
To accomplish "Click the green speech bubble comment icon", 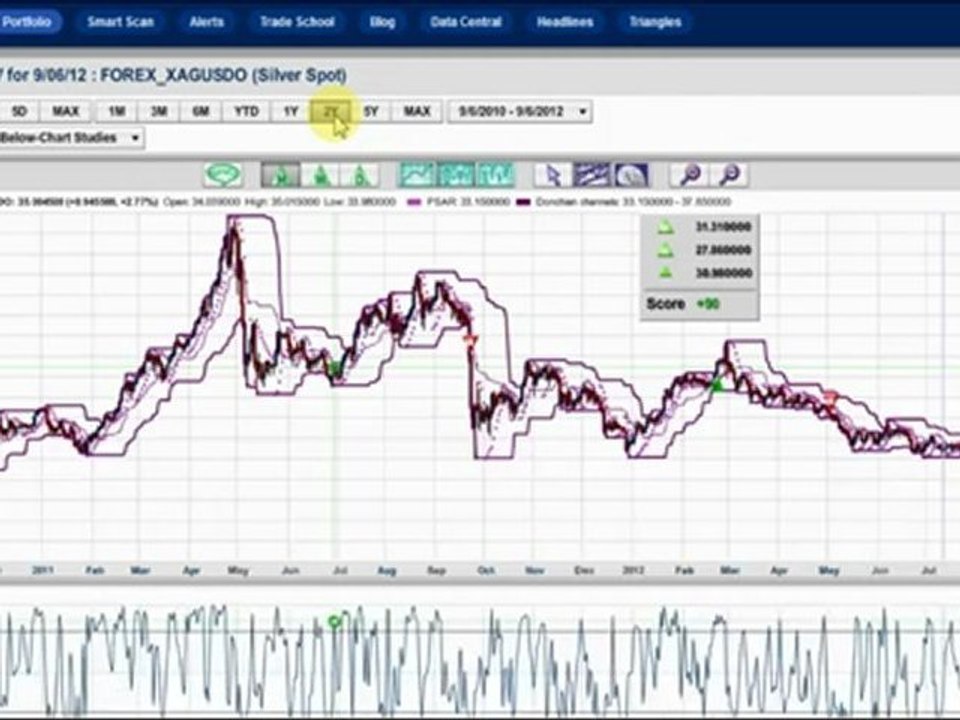I will coord(223,175).
